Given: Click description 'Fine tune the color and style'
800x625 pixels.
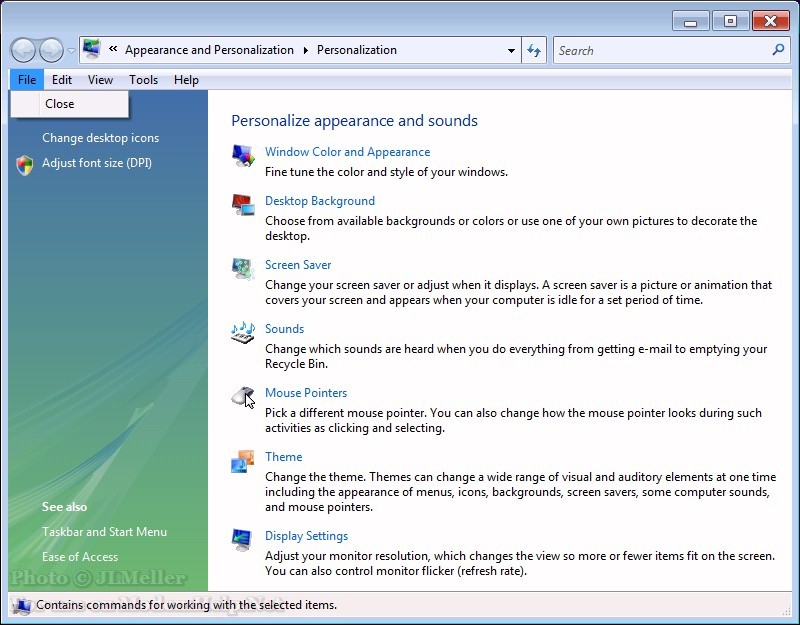Looking at the screenshot, I should 386,172.
